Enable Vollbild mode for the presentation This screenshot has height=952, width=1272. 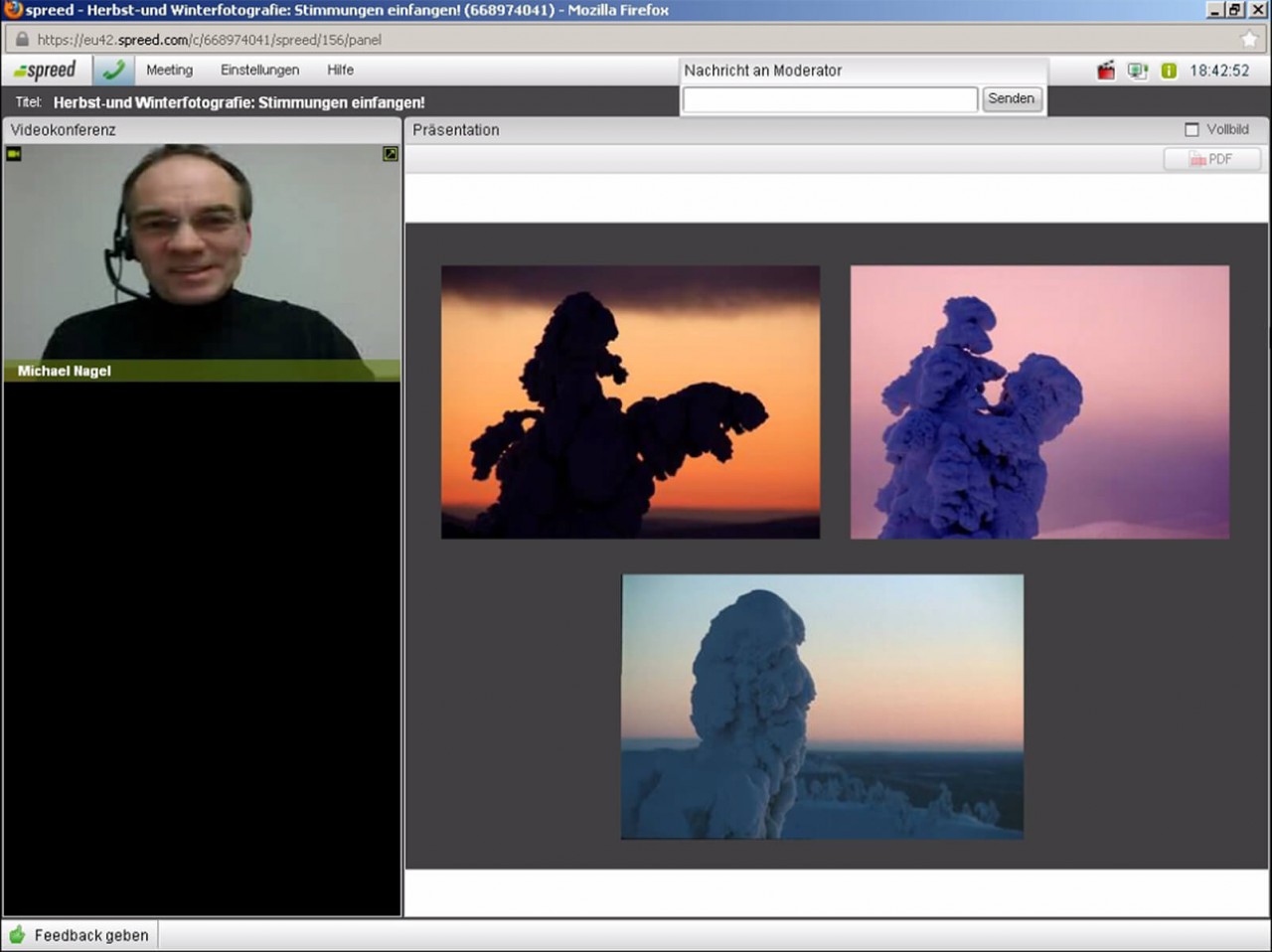(x=1190, y=129)
